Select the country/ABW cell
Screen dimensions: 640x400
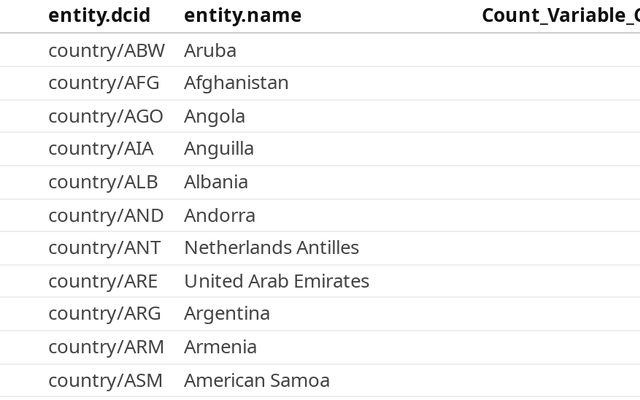(106, 50)
